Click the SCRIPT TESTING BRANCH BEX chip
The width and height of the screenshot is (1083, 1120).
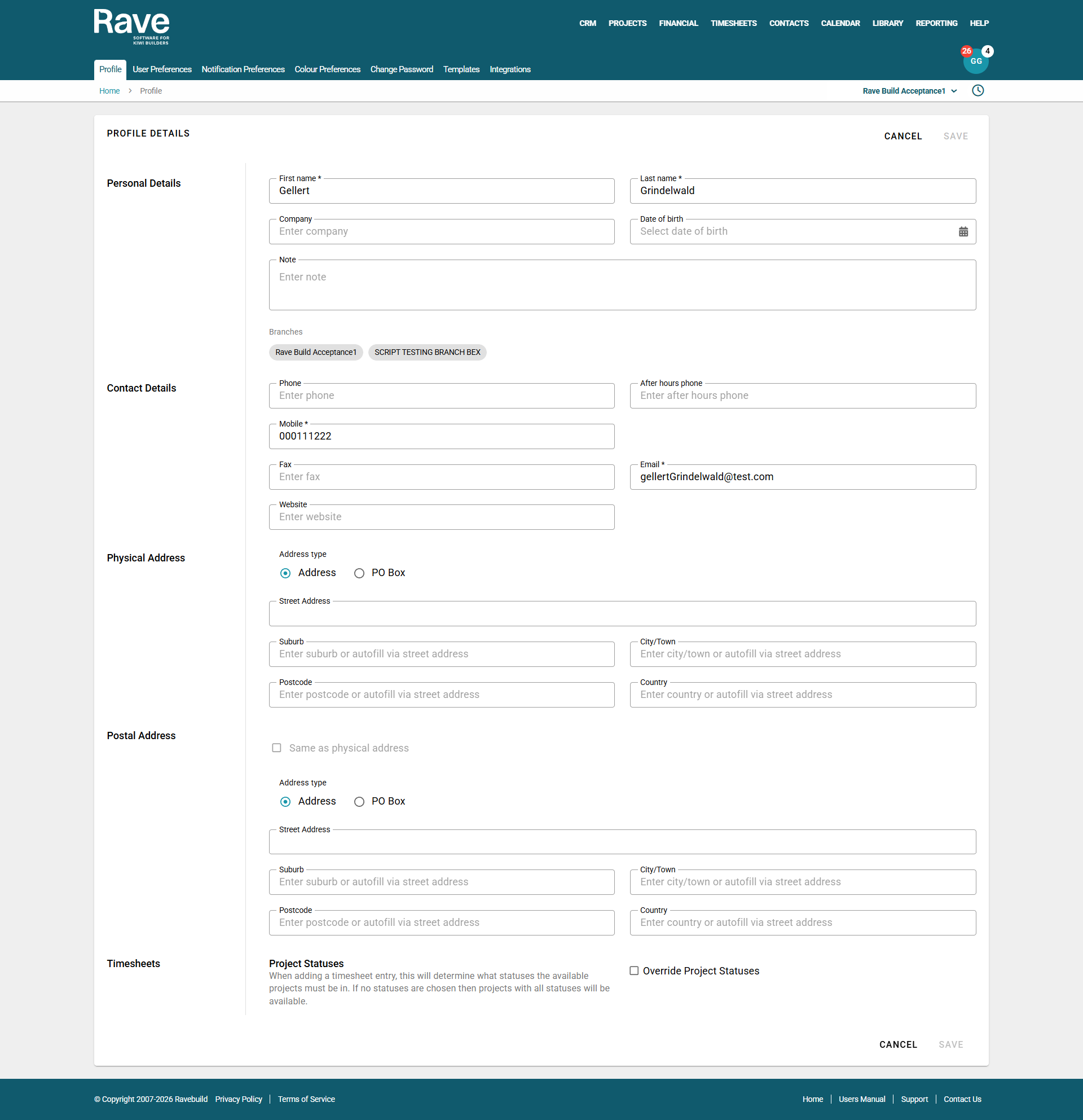coord(426,352)
